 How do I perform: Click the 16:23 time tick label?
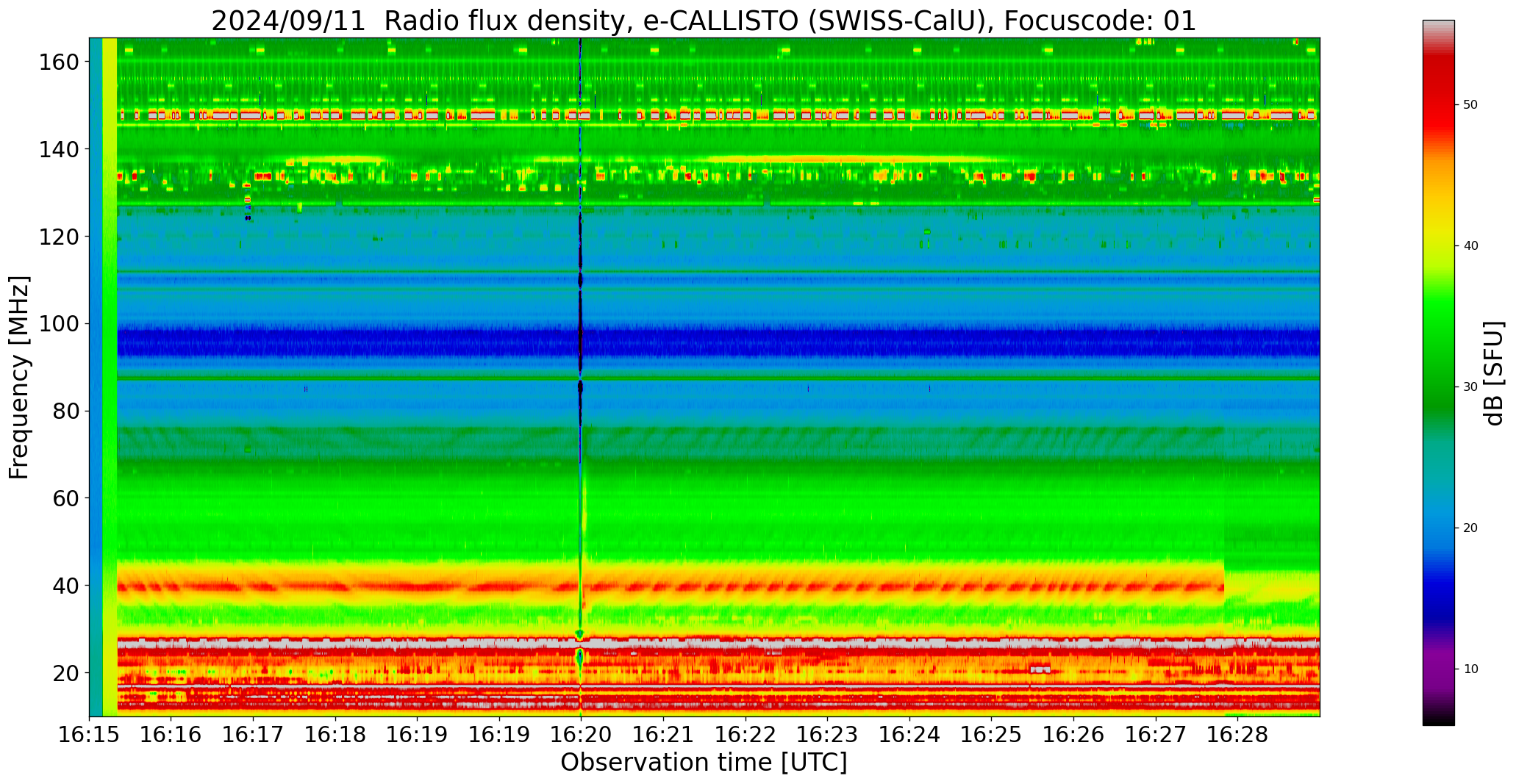coord(827,734)
